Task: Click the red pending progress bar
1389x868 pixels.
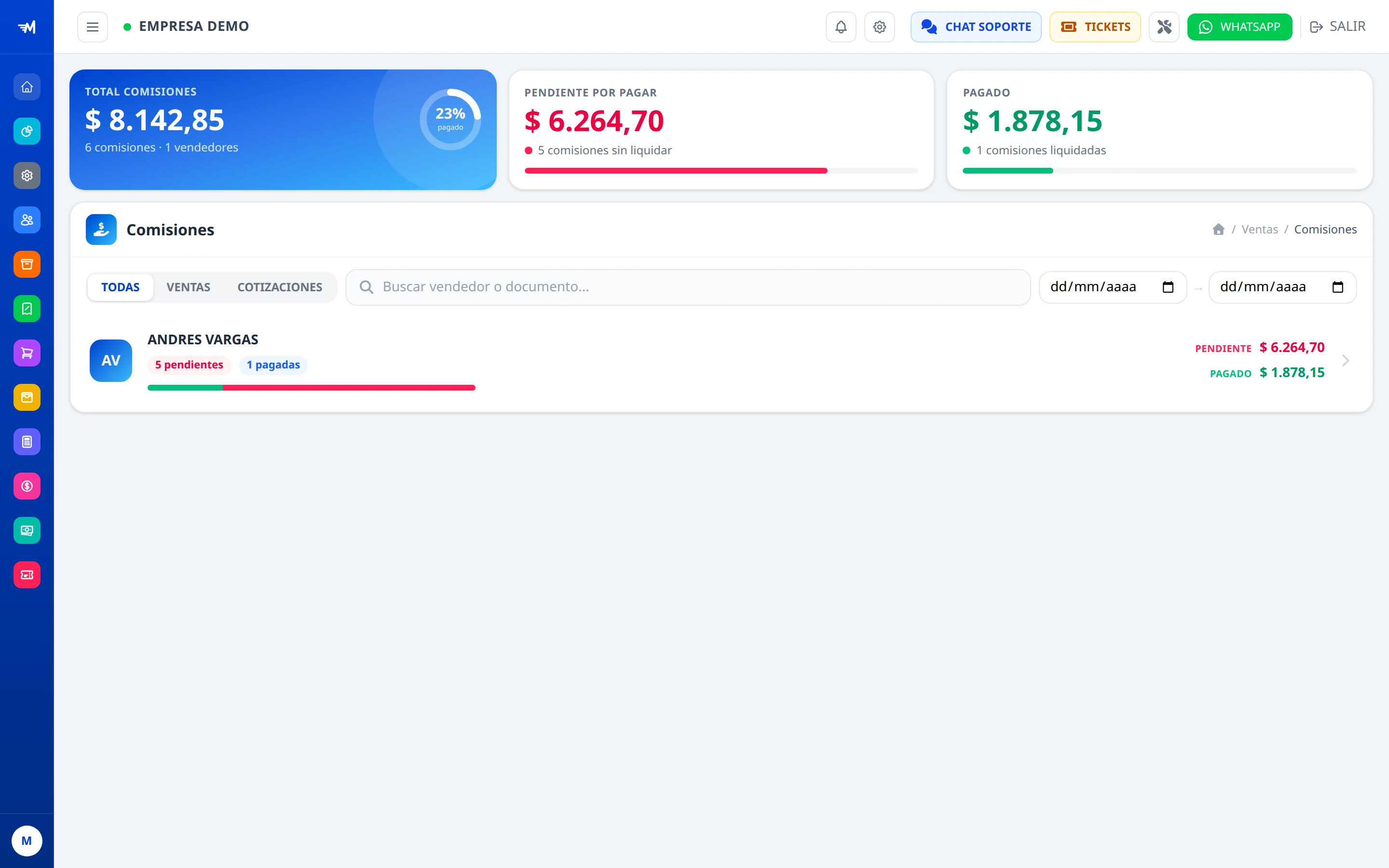Action: tap(676, 171)
